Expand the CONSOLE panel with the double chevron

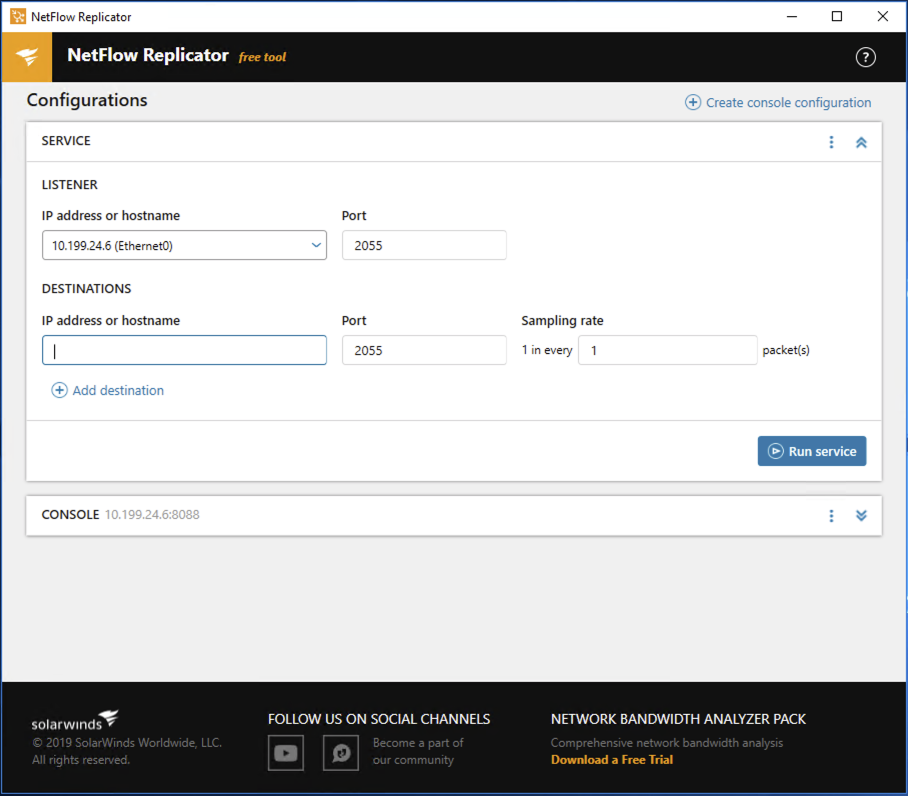tap(861, 515)
